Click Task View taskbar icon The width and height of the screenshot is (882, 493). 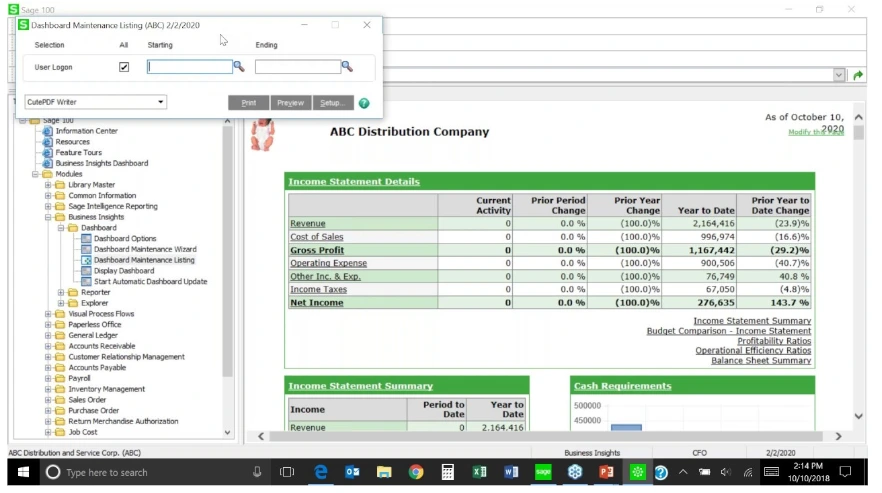[287, 472]
